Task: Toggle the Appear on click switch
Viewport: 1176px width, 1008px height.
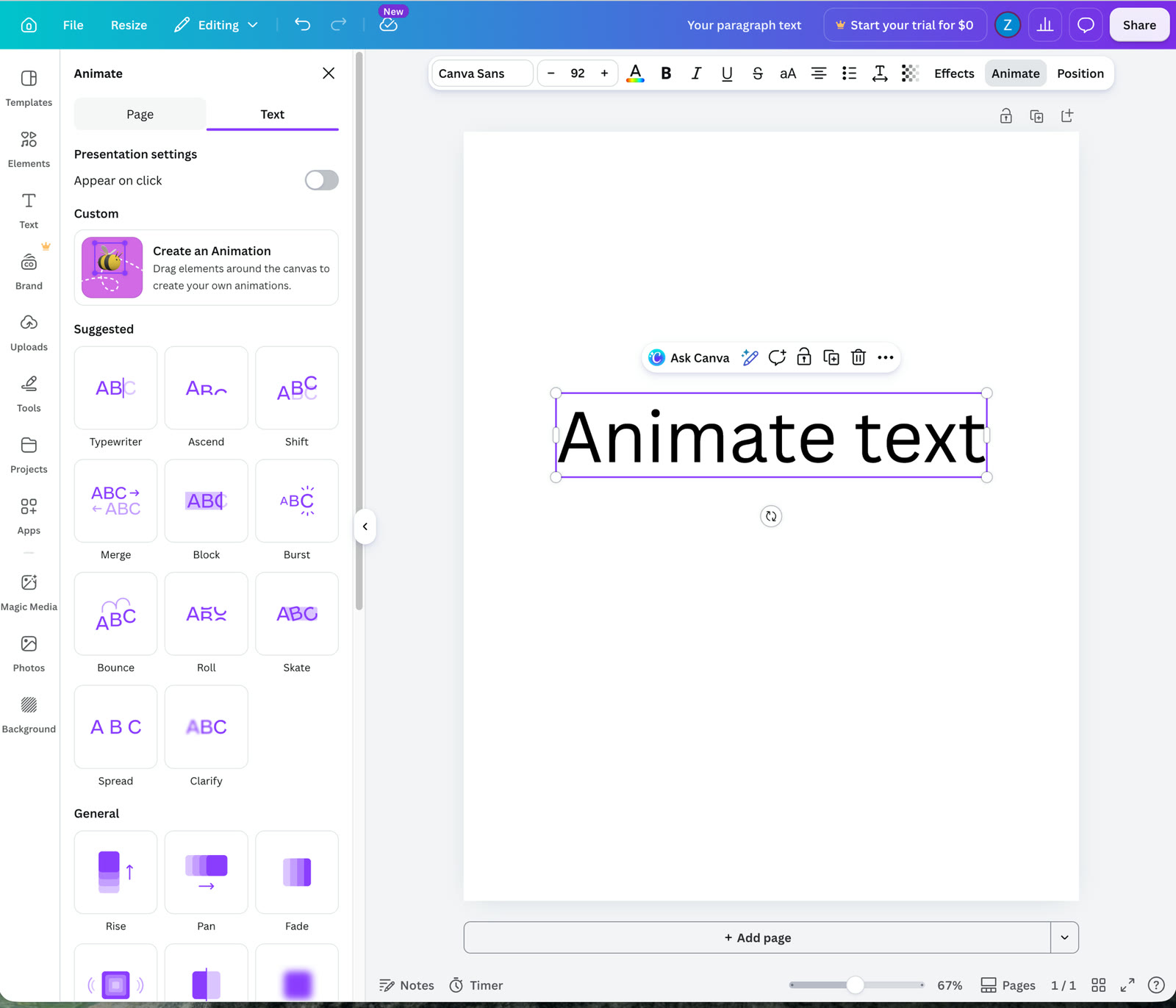Action: 322,180
